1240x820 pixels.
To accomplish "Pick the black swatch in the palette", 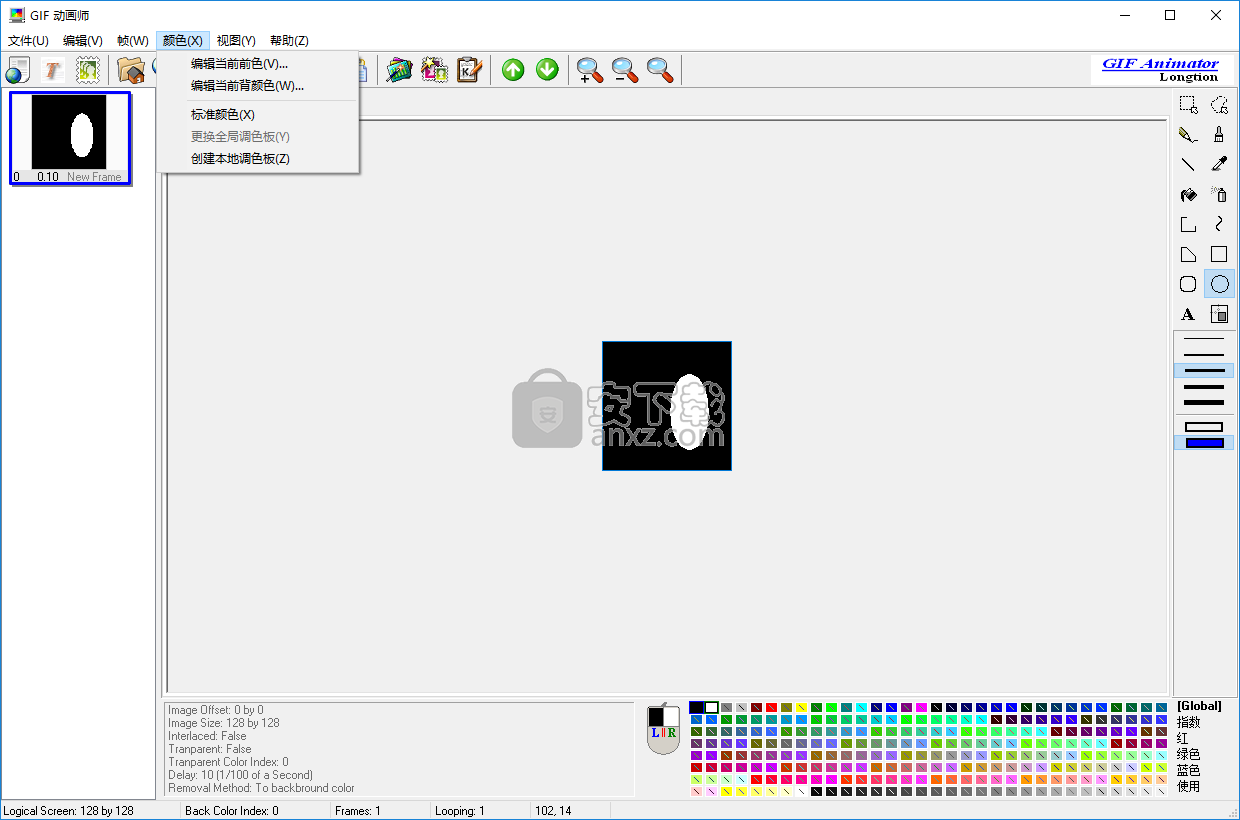I will pos(696,707).
